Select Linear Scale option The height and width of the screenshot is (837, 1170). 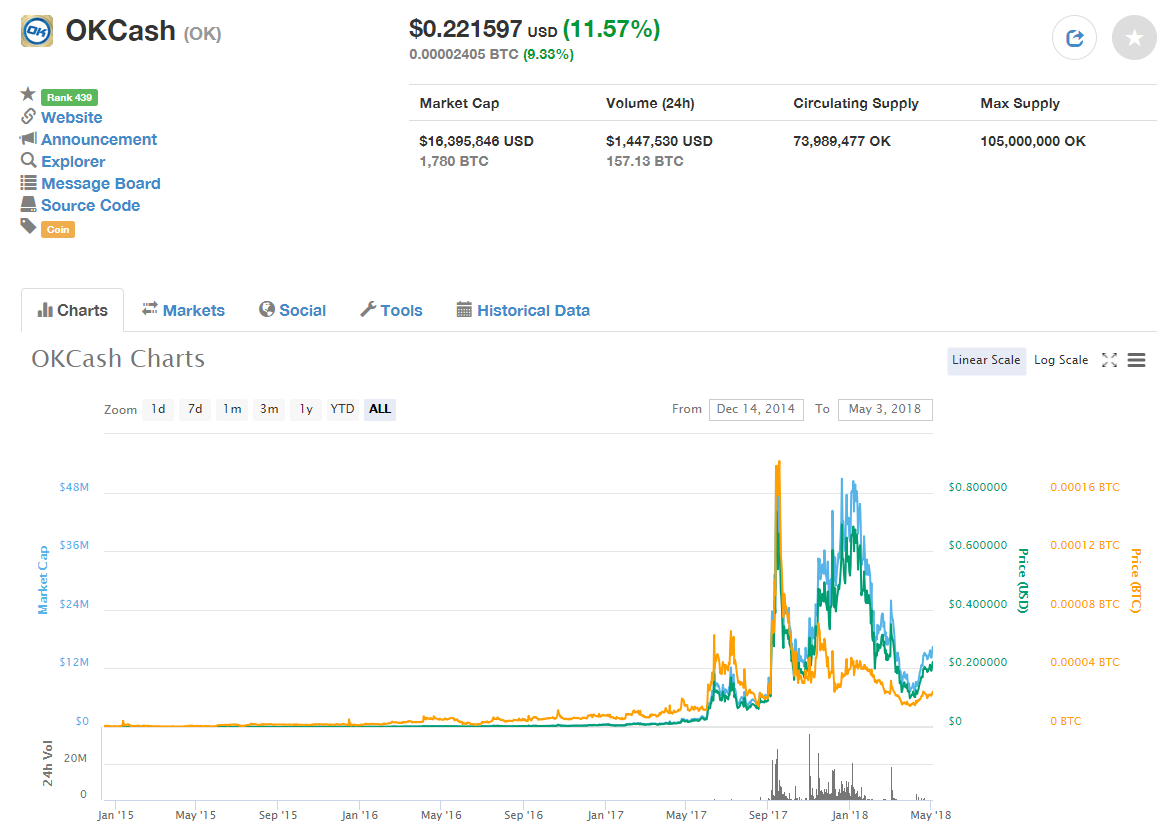[986, 360]
